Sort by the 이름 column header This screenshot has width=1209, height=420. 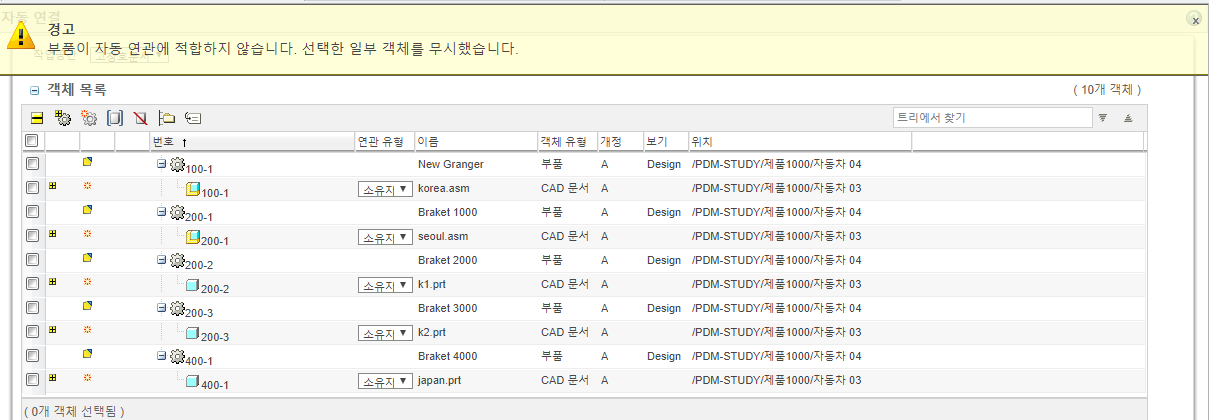pos(475,141)
